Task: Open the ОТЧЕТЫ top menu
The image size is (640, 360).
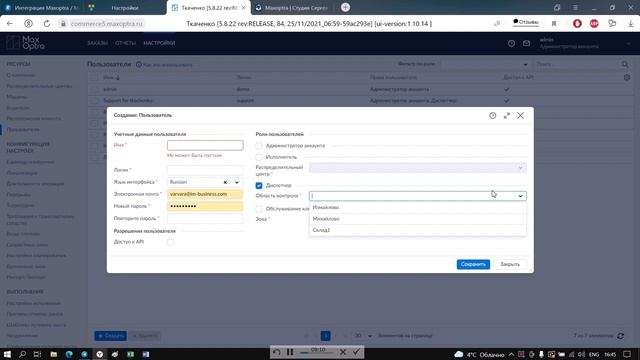Action: click(125, 43)
